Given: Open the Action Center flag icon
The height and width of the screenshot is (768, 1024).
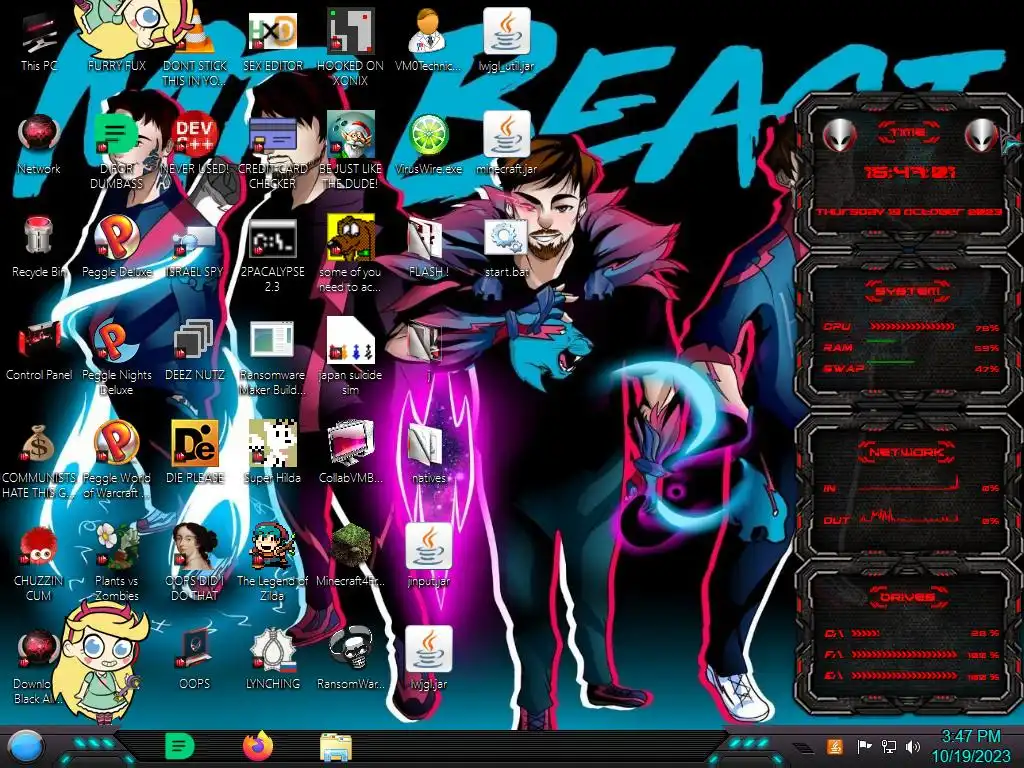Looking at the screenshot, I should (865, 746).
